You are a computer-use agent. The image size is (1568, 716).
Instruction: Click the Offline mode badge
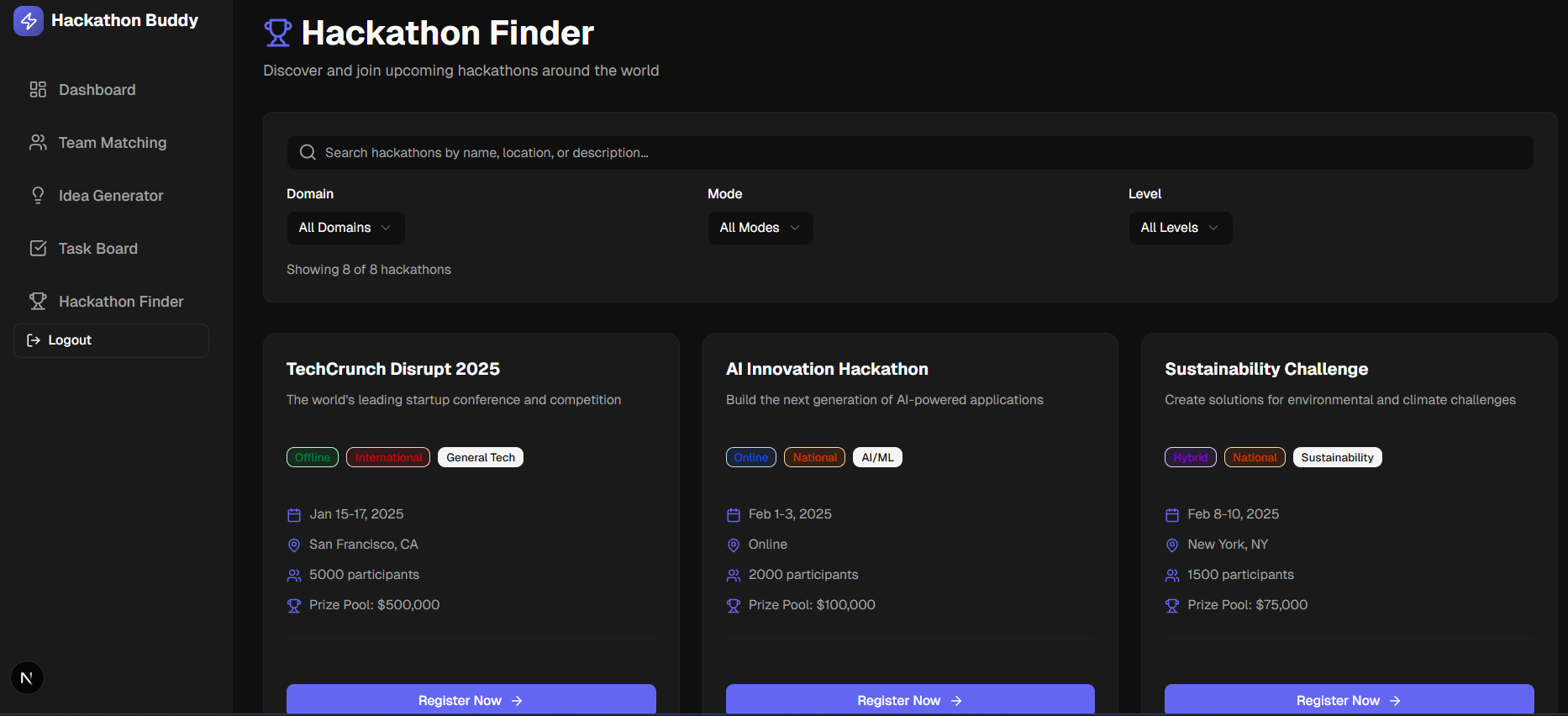313,457
